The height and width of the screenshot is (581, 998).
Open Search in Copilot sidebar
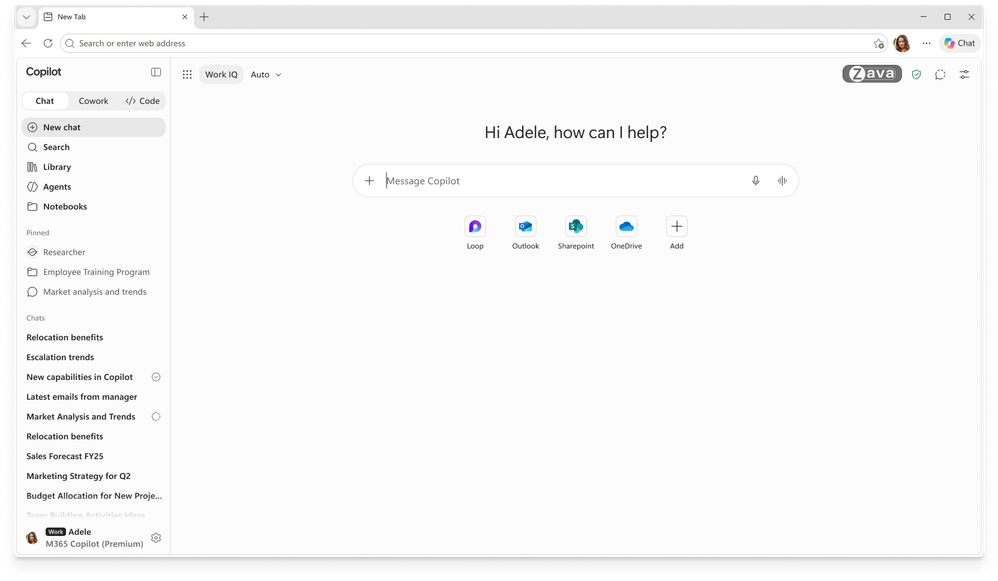[x=94, y=147]
